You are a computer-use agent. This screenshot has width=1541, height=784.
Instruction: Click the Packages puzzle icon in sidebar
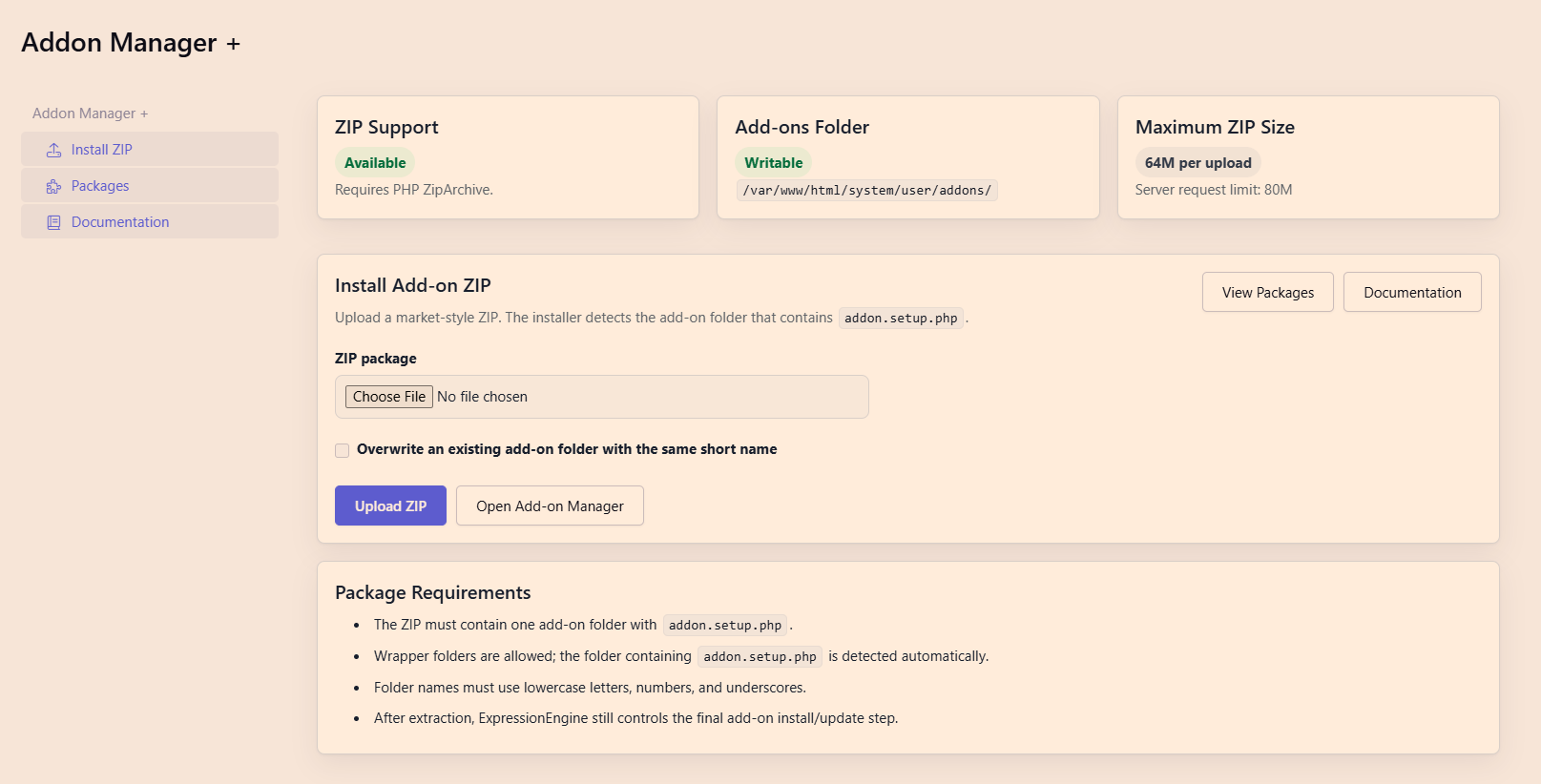[53, 186]
